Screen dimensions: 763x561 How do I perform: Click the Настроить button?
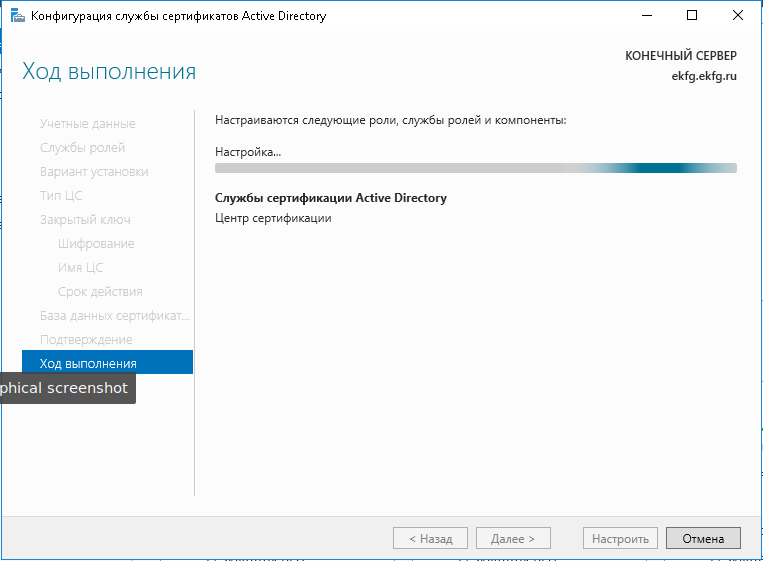pyautogui.click(x=620, y=538)
